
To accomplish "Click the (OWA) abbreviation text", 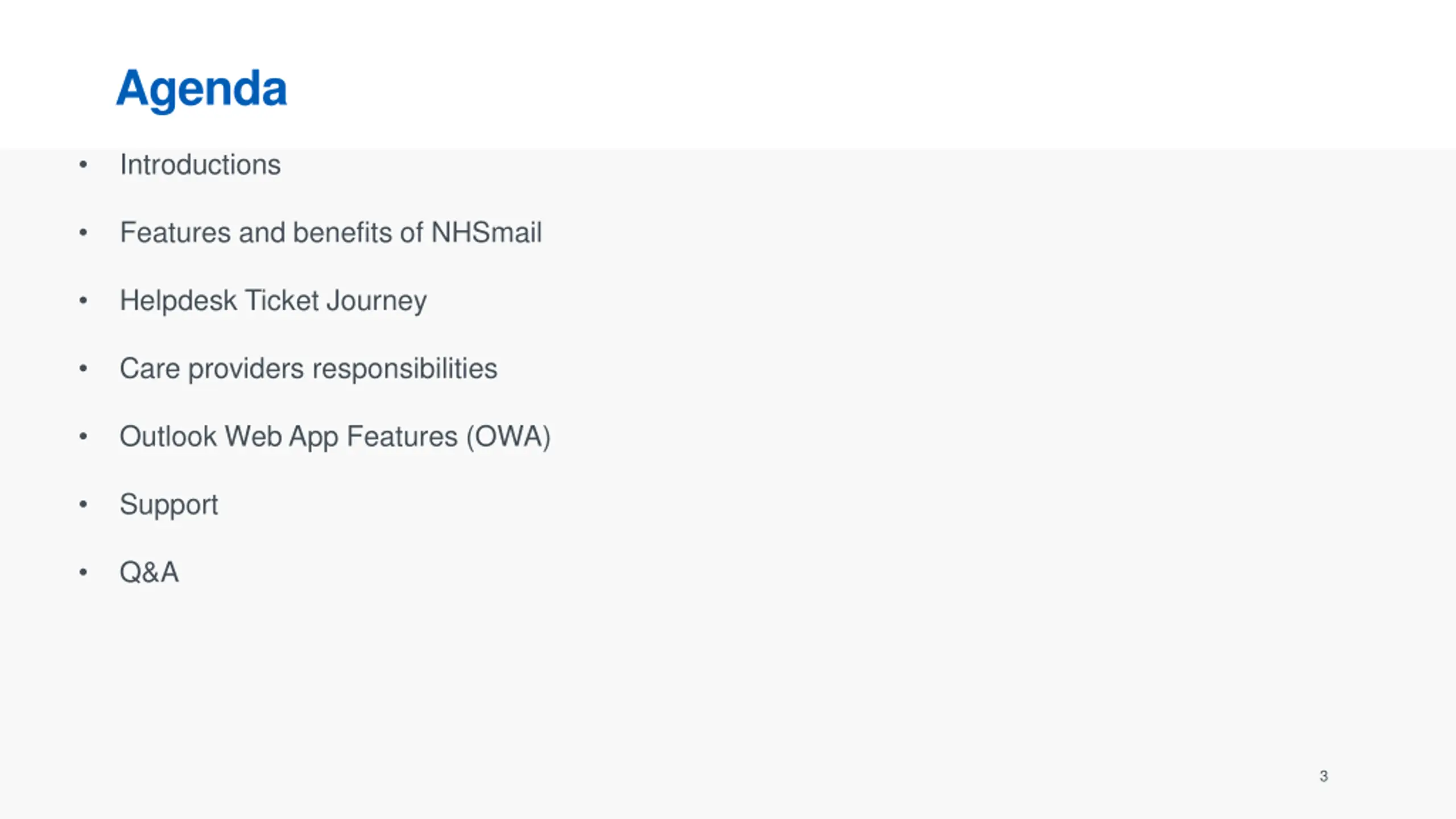I will tap(508, 437).
